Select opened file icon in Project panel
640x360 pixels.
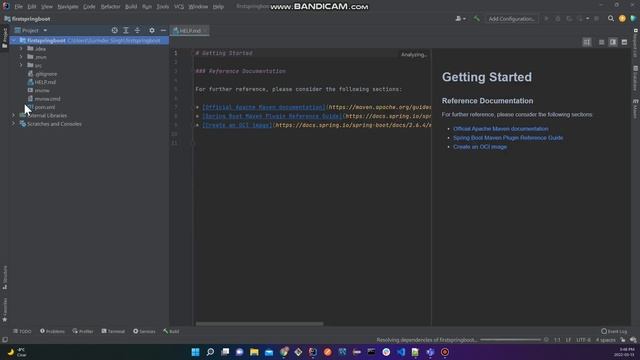click(115, 30)
